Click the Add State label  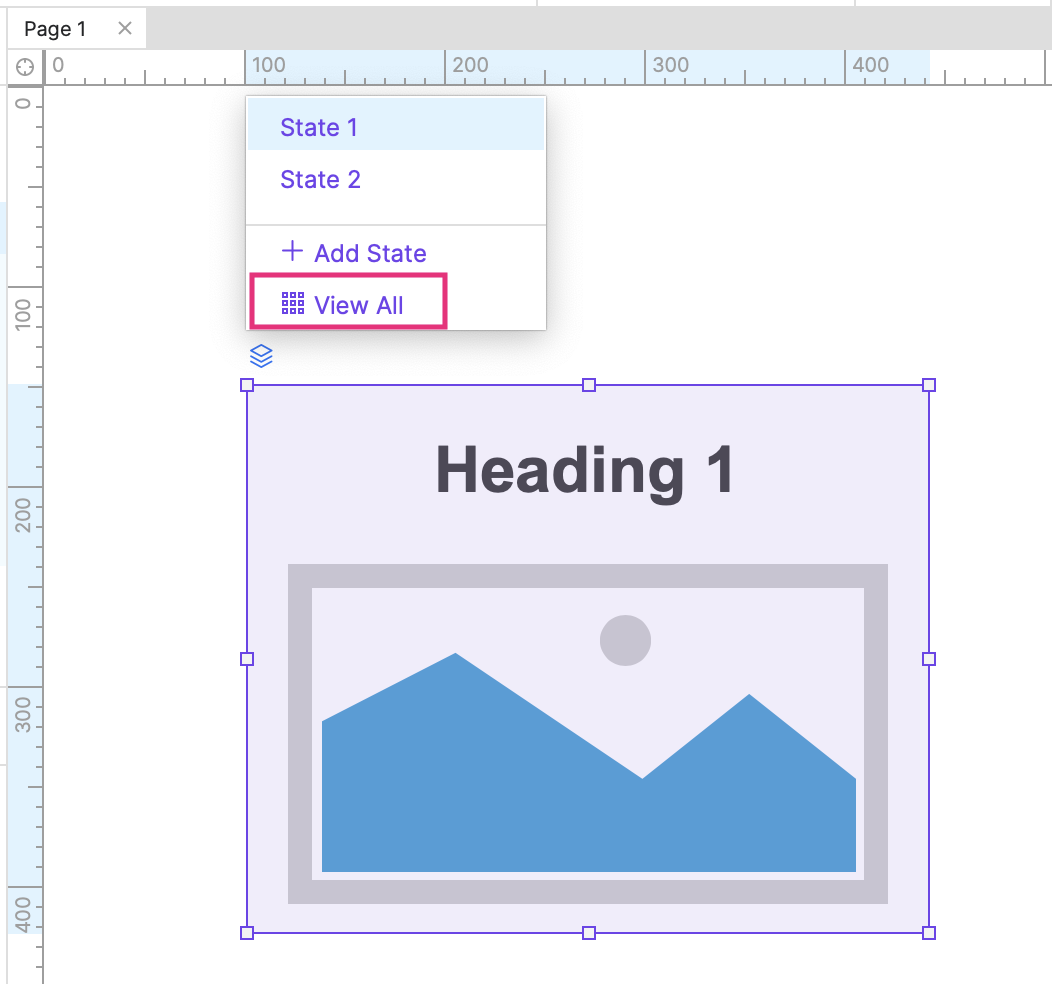coord(370,254)
